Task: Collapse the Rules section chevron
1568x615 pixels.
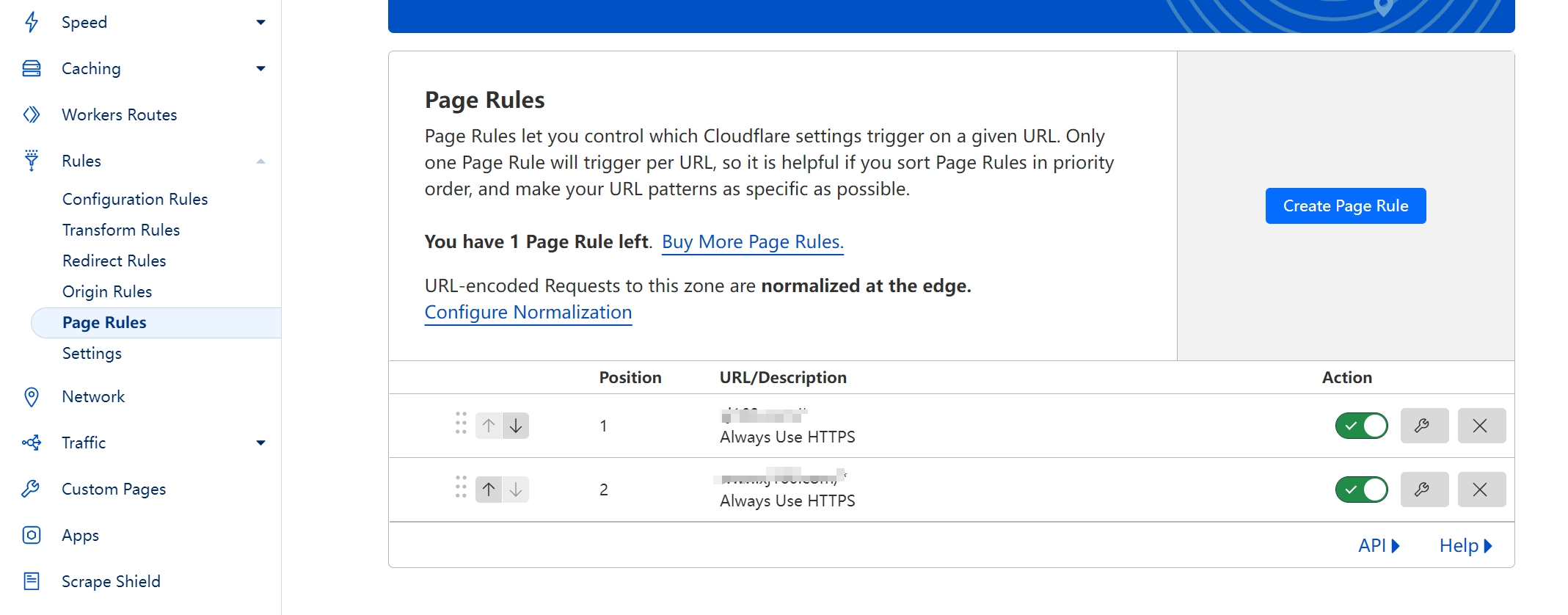Action: (260, 161)
